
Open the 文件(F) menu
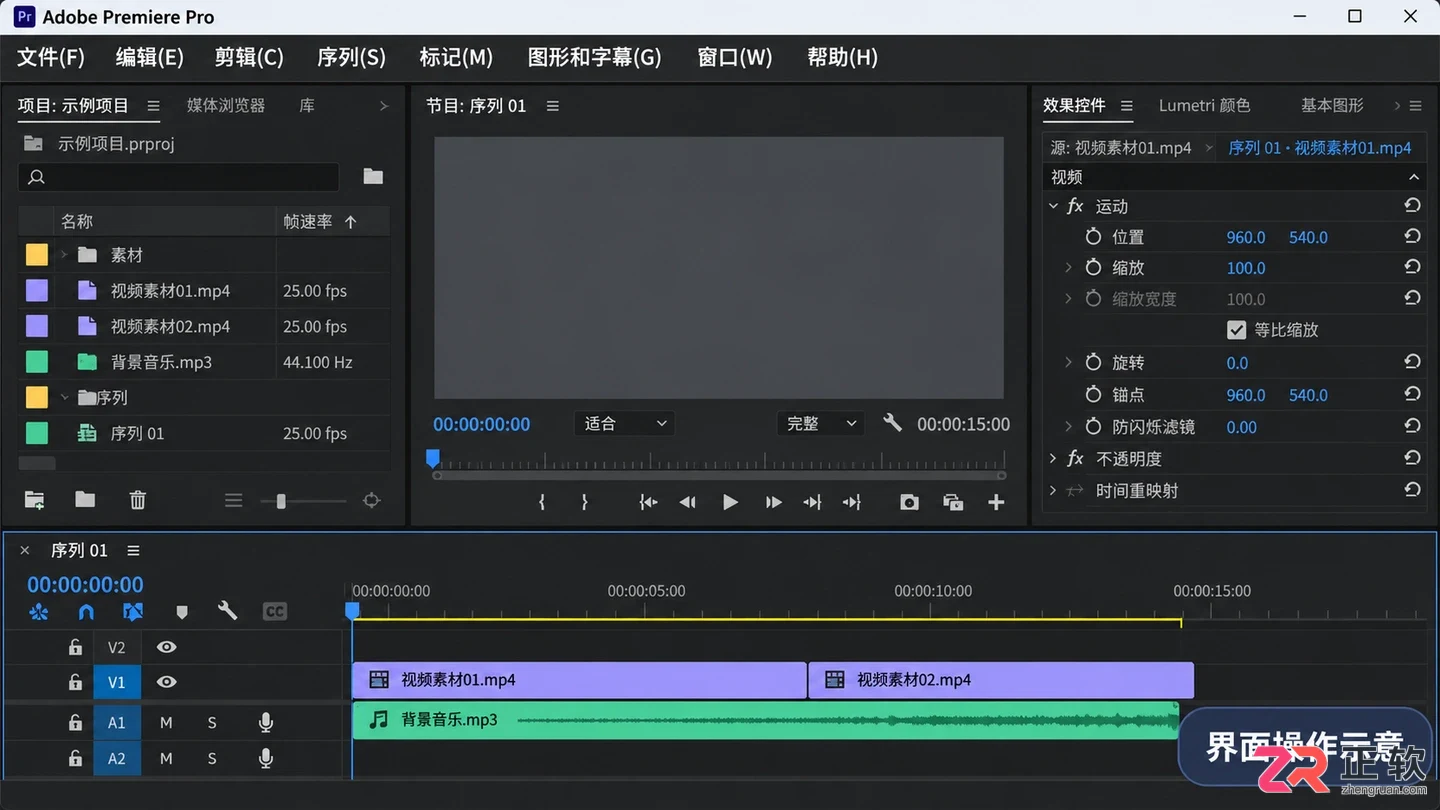[51, 57]
